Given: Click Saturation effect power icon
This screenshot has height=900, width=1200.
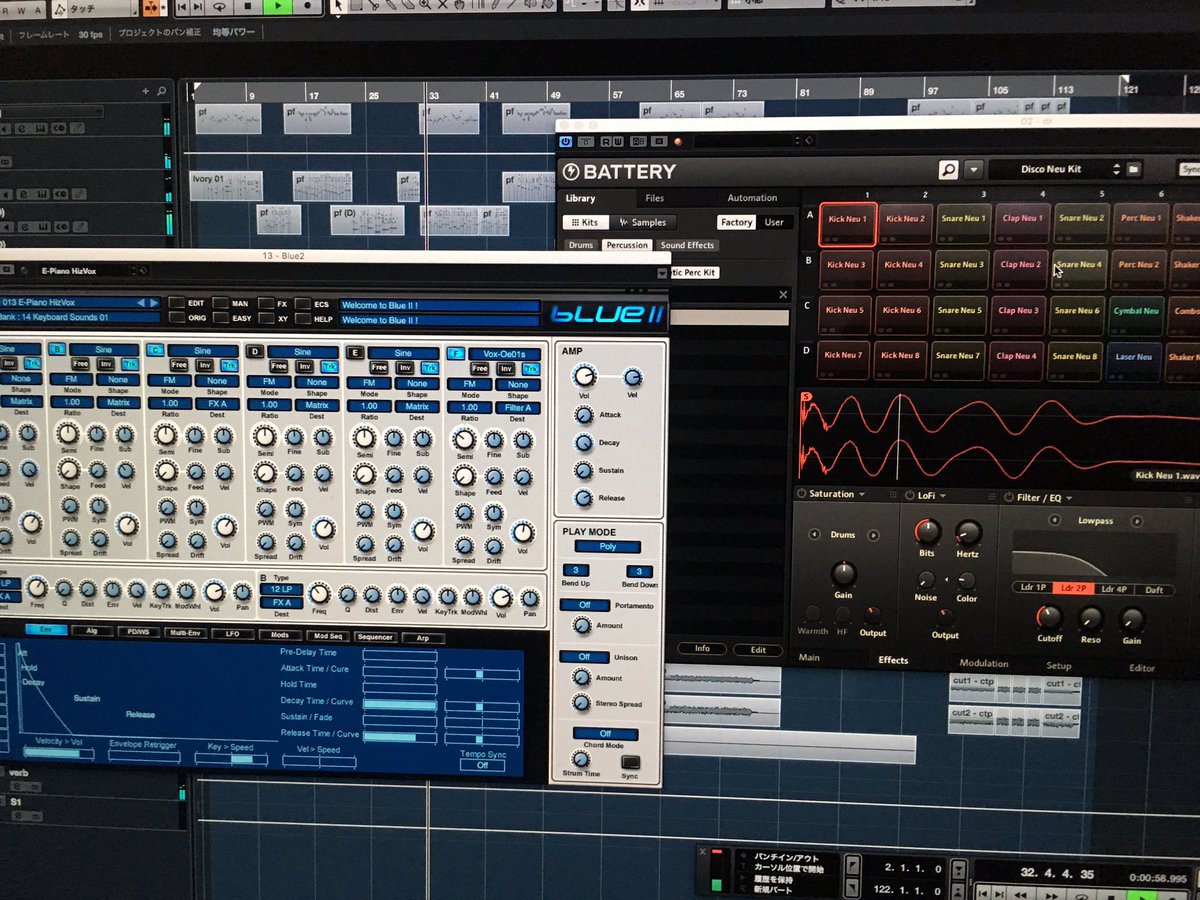Looking at the screenshot, I should [x=801, y=494].
